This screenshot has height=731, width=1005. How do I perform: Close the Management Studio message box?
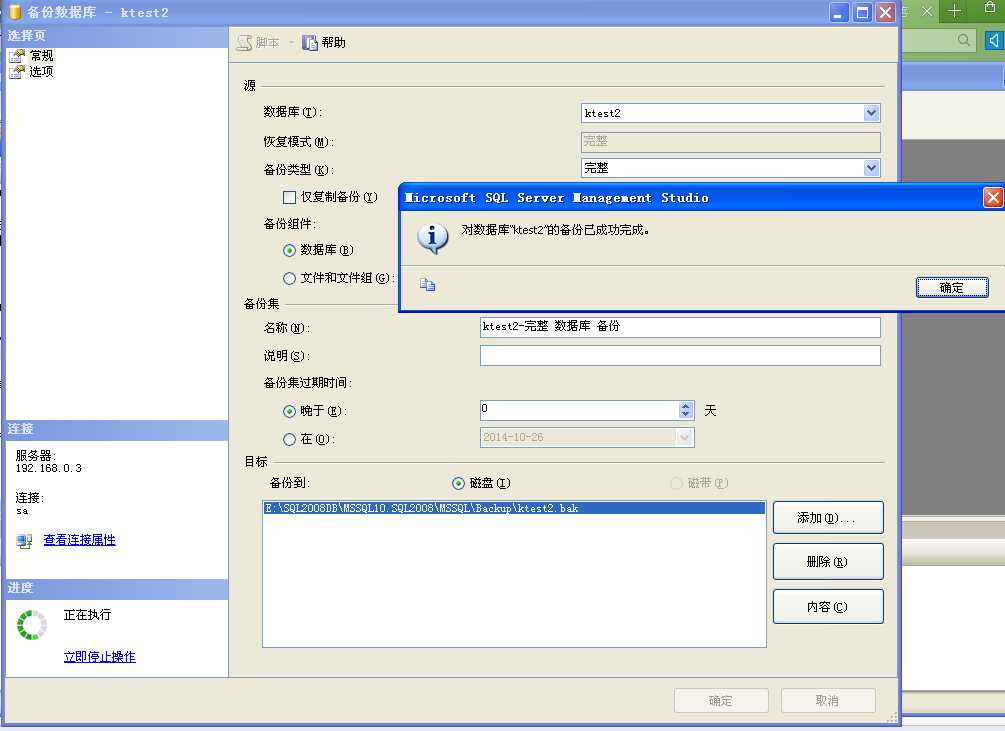[992, 197]
